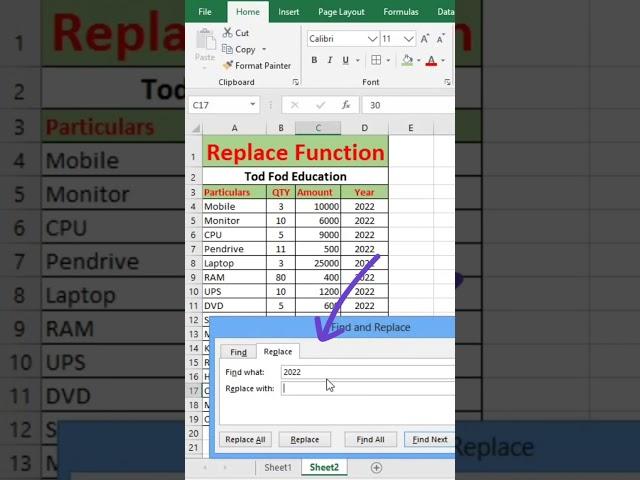Click the Replace Function title cell
640x480 pixels.
point(295,152)
